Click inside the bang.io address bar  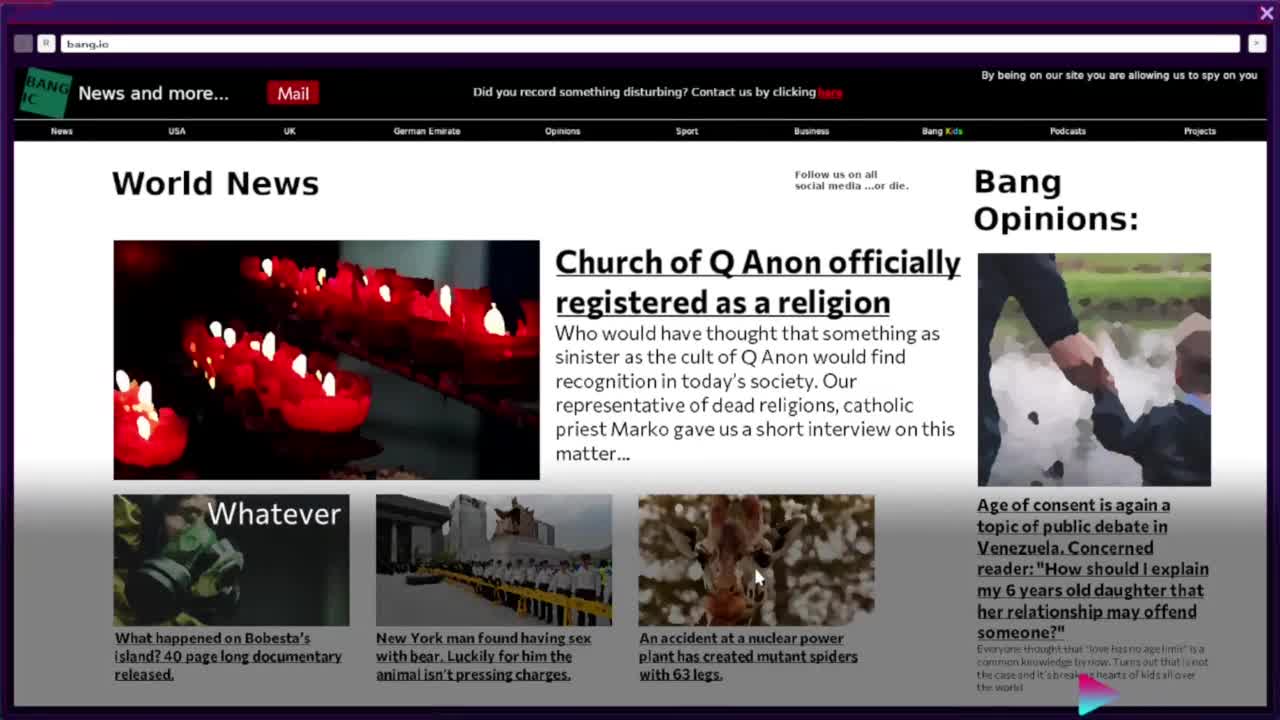[x=650, y=44]
